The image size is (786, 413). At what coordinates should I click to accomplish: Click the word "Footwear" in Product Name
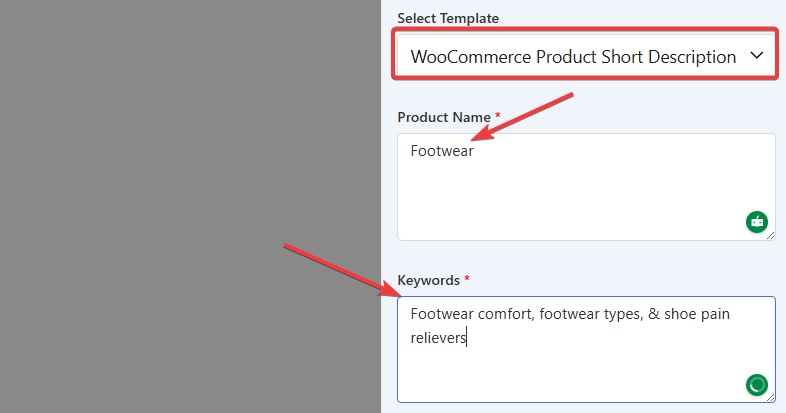point(442,152)
